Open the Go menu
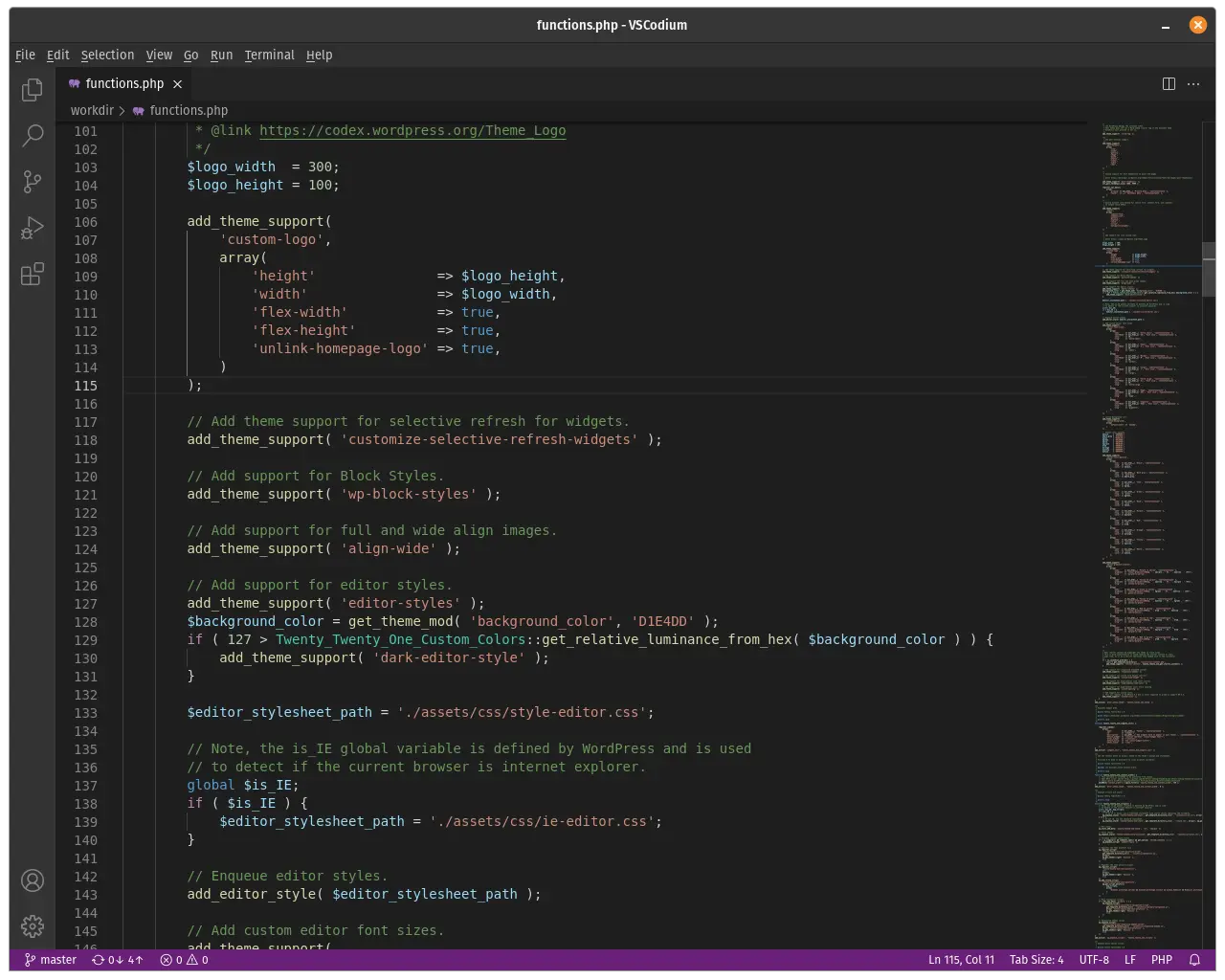The width and height of the screenshot is (1225, 980). [191, 56]
